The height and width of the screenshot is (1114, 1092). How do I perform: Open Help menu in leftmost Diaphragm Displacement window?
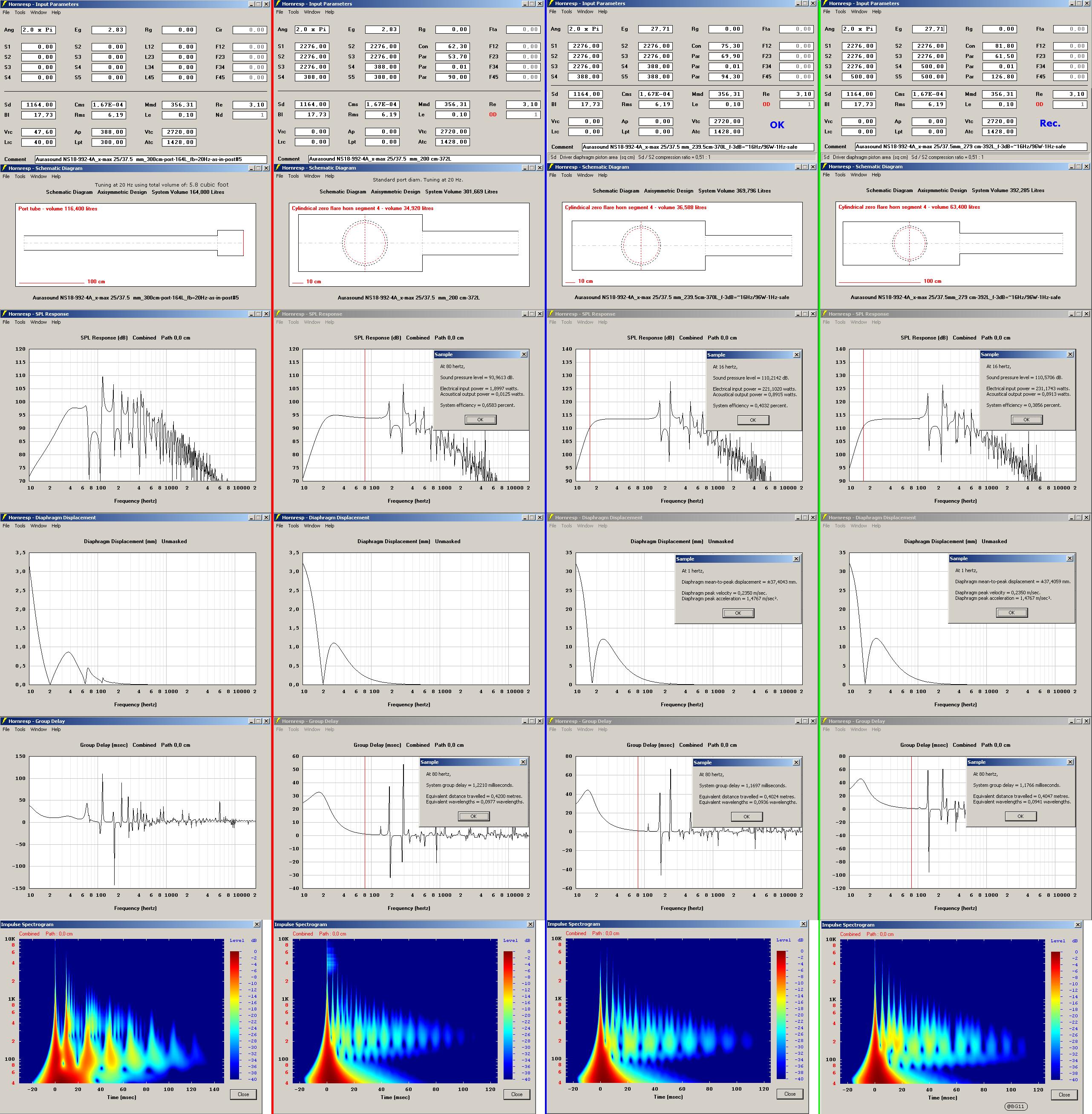point(56,526)
